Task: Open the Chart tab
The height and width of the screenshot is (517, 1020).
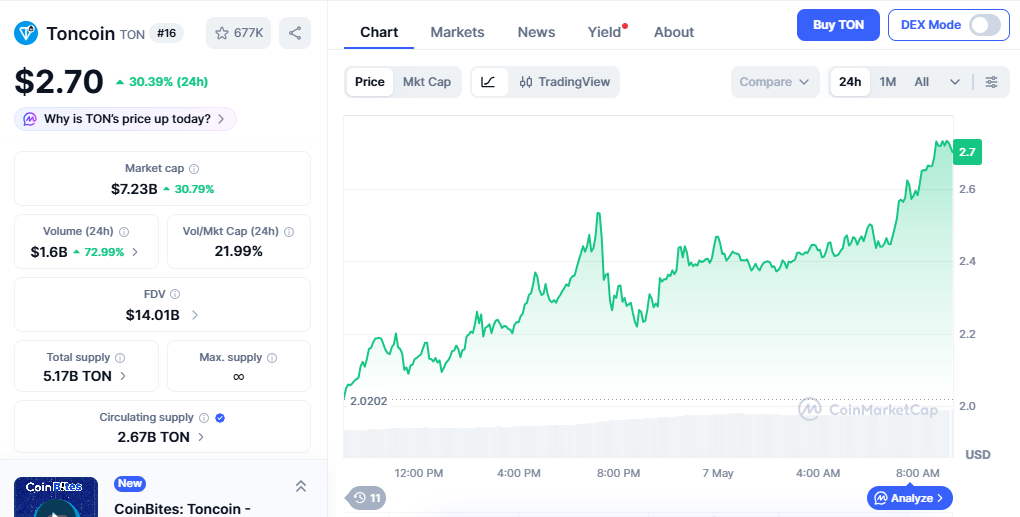Action: tap(379, 33)
